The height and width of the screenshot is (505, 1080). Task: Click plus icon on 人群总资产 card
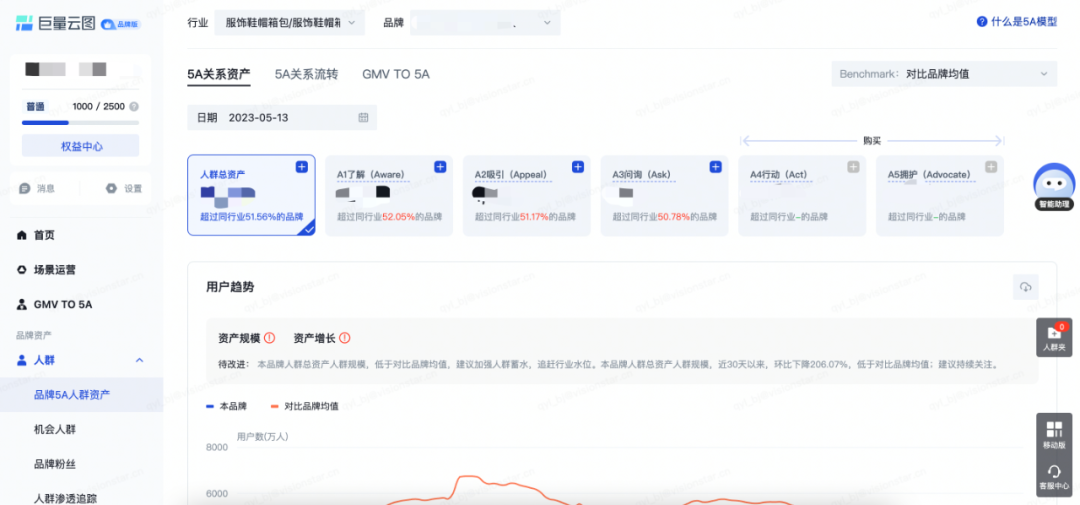point(302,167)
